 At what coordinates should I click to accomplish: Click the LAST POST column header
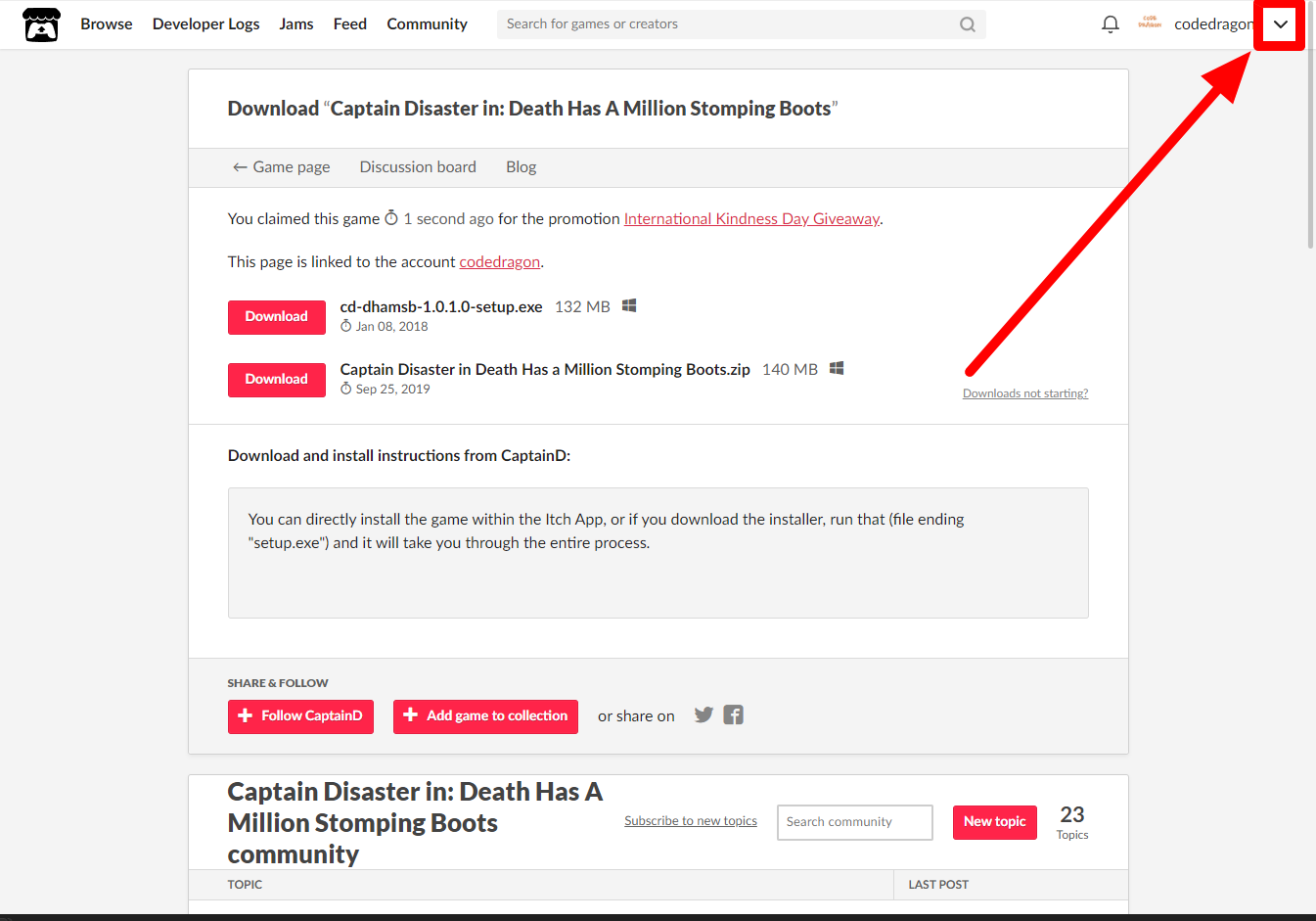(x=938, y=885)
